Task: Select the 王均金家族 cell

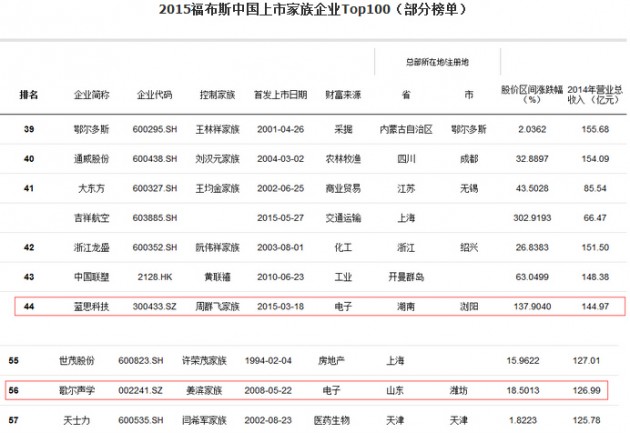Action: pos(217,188)
